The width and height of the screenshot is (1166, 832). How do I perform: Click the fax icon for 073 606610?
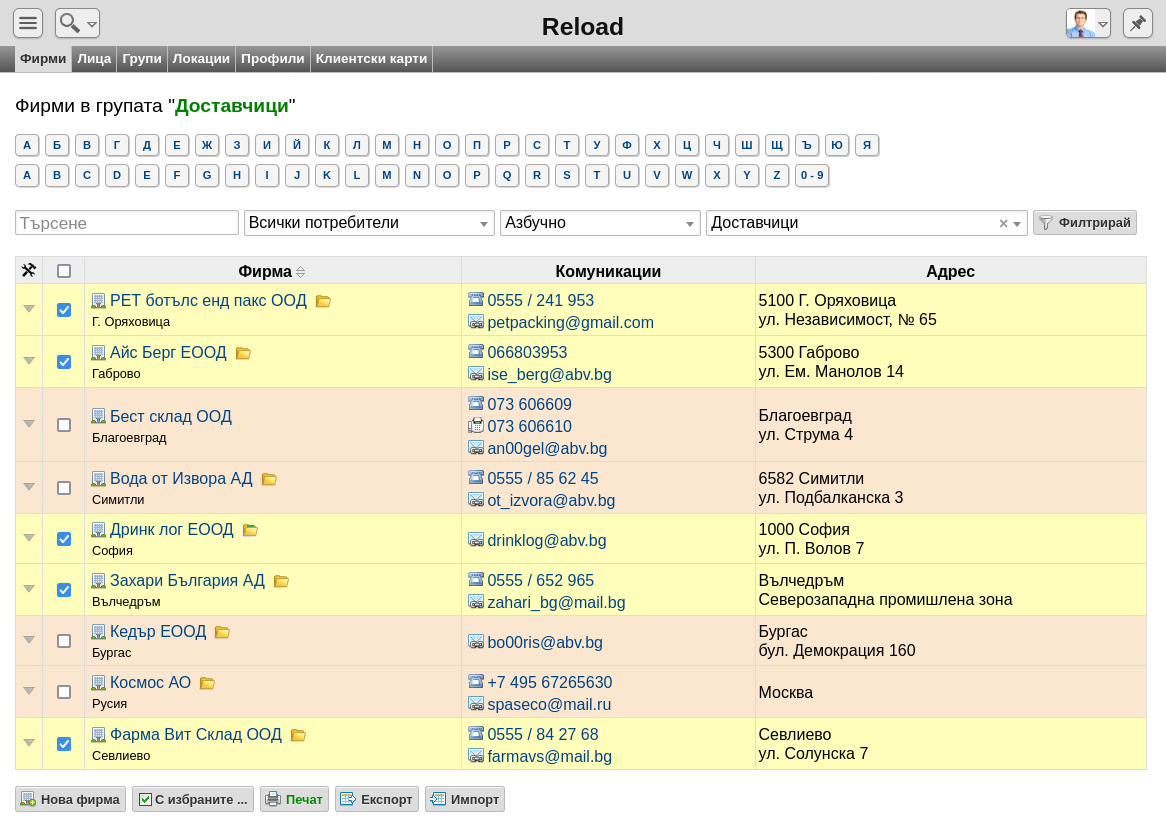[476, 426]
